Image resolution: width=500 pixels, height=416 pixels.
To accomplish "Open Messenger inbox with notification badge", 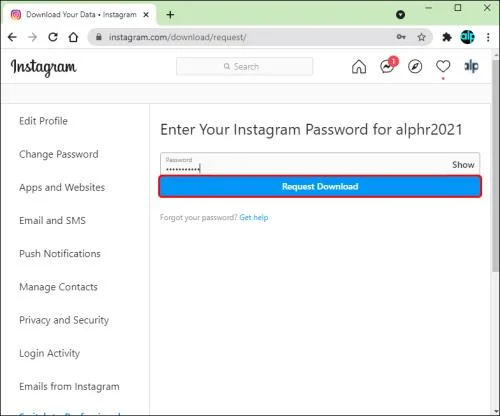I will (x=389, y=65).
